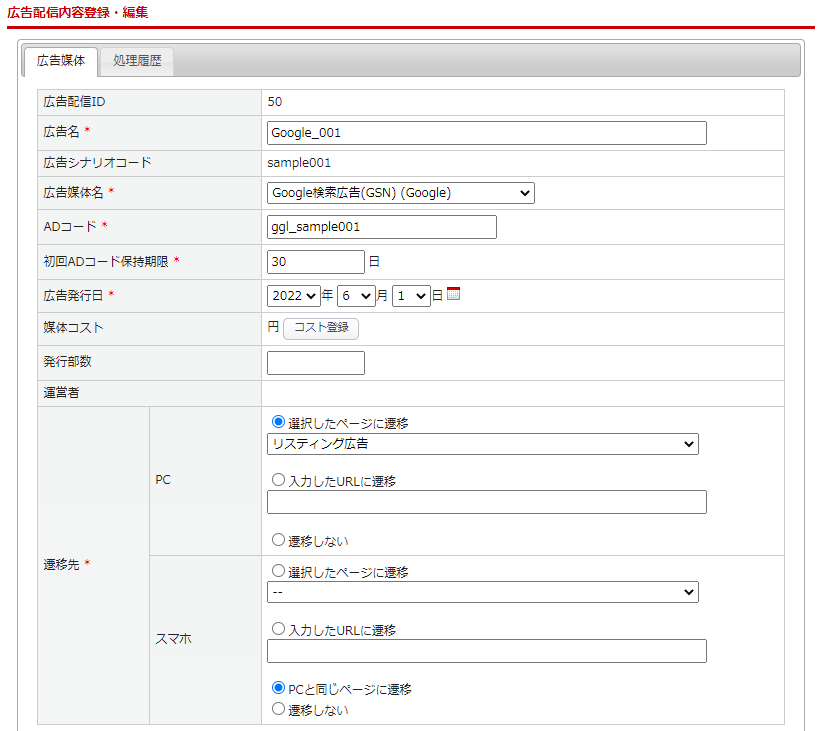
Task: Expand the year dropdown showing 2022
Action: click(293, 296)
